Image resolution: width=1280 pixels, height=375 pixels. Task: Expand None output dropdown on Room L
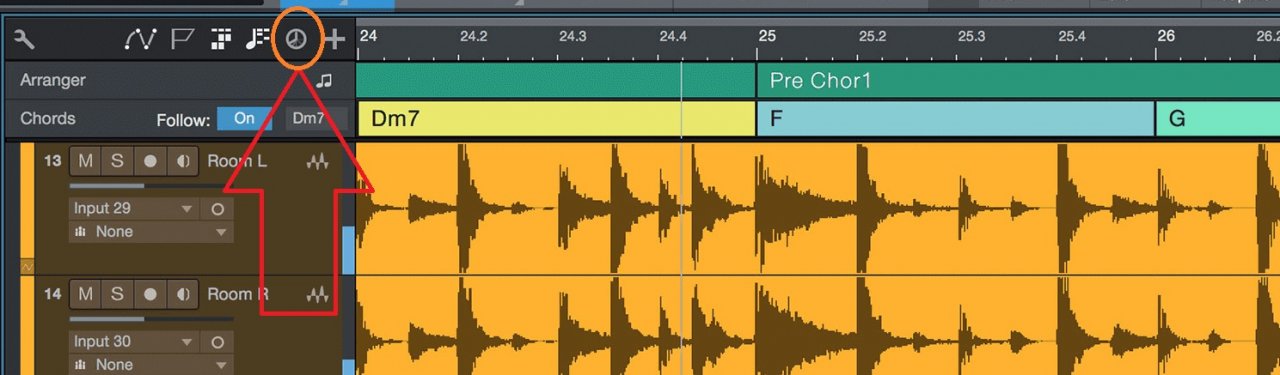[x=151, y=232]
